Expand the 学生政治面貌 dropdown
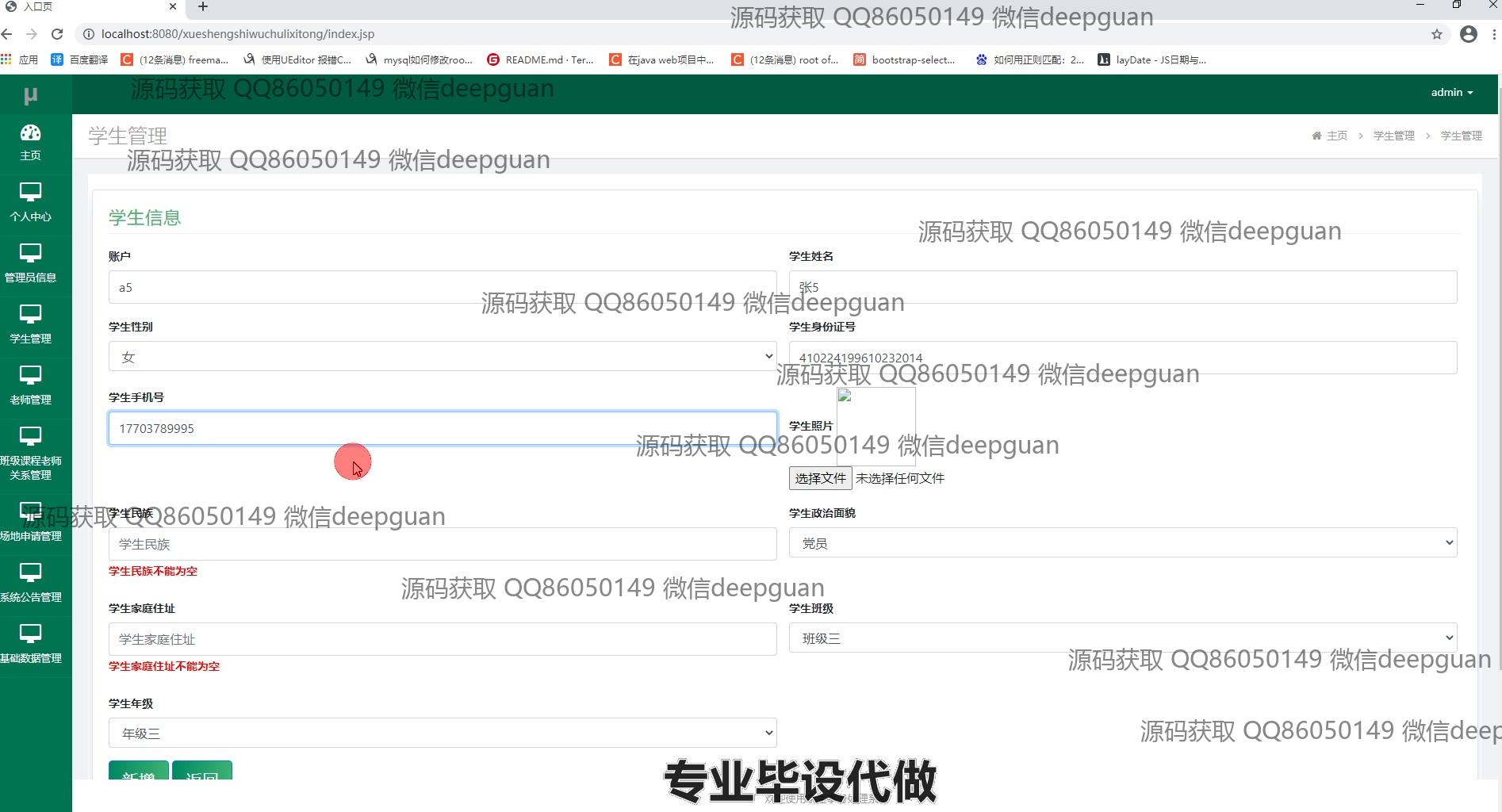The width and height of the screenshot is (1502, 812). click(1122, 543)
